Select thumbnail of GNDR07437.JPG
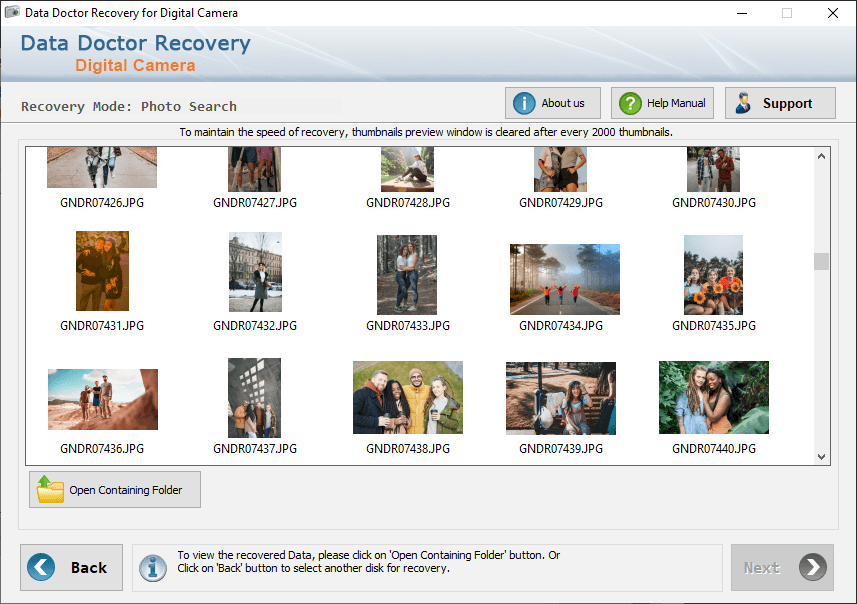Viewport: 857px width, 604px height. [x=254, y=398]
